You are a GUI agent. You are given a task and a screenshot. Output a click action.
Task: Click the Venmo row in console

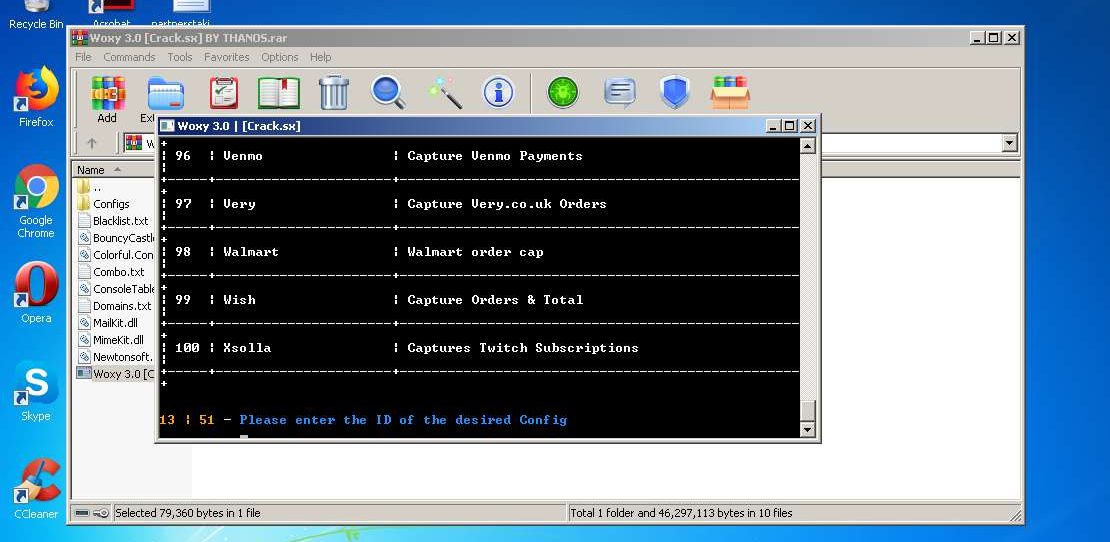480,156
